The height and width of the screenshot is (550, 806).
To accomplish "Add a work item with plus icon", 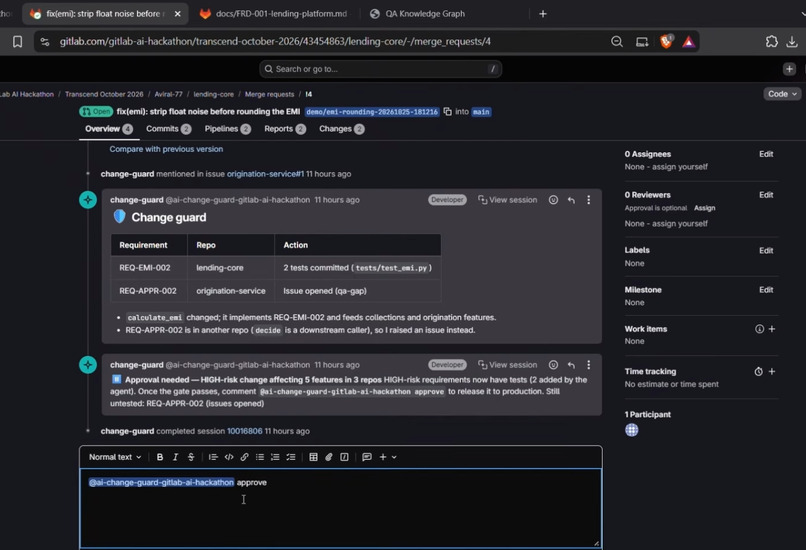I will click(772, 329).
